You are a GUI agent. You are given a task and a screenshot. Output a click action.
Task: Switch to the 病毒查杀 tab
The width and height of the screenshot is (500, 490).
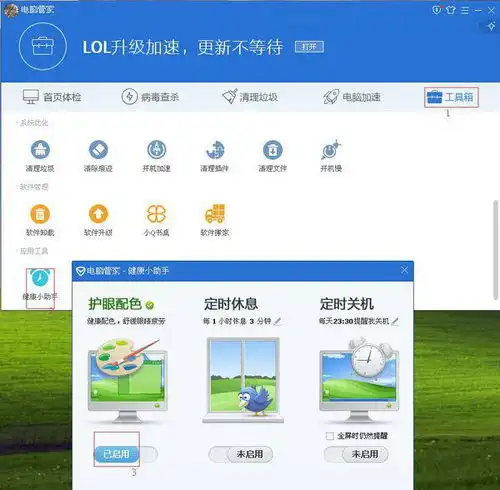150,97
